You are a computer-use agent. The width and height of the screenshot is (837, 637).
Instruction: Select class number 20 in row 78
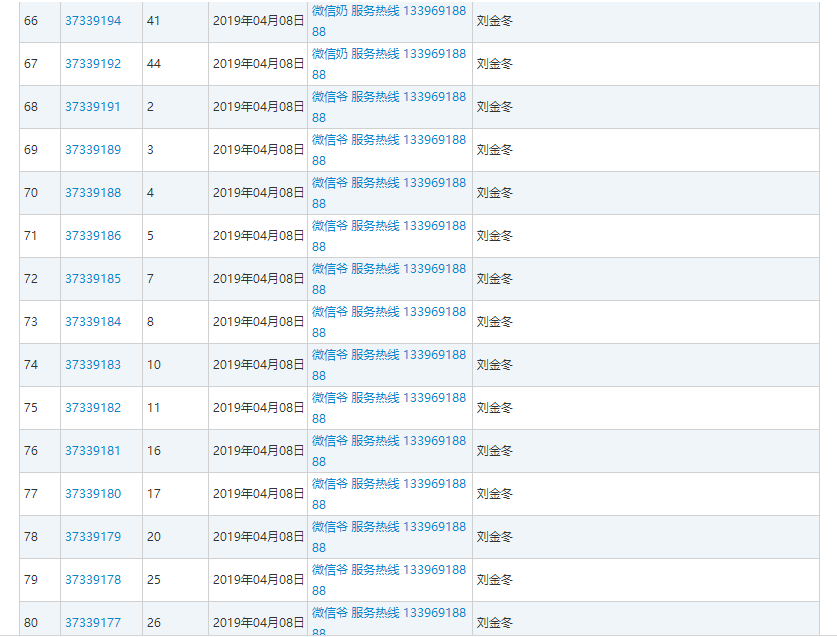154,537
